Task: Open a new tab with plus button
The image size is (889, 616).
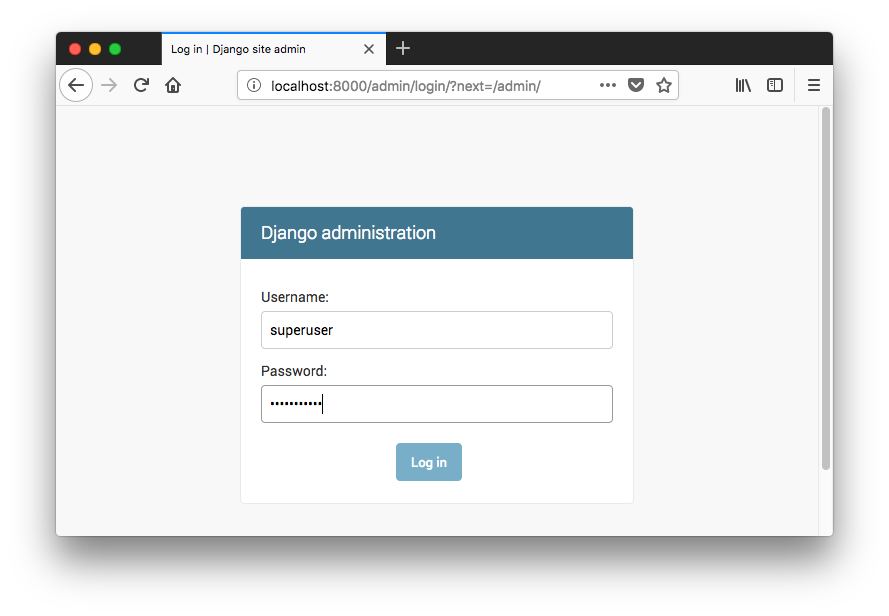Action: 403,48
